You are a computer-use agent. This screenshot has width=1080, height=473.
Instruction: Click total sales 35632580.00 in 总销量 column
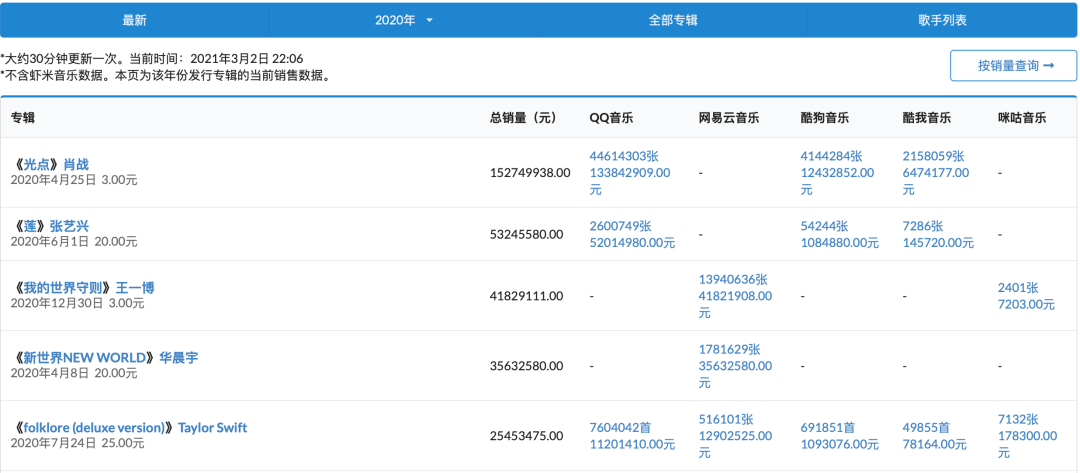(526, 366)
